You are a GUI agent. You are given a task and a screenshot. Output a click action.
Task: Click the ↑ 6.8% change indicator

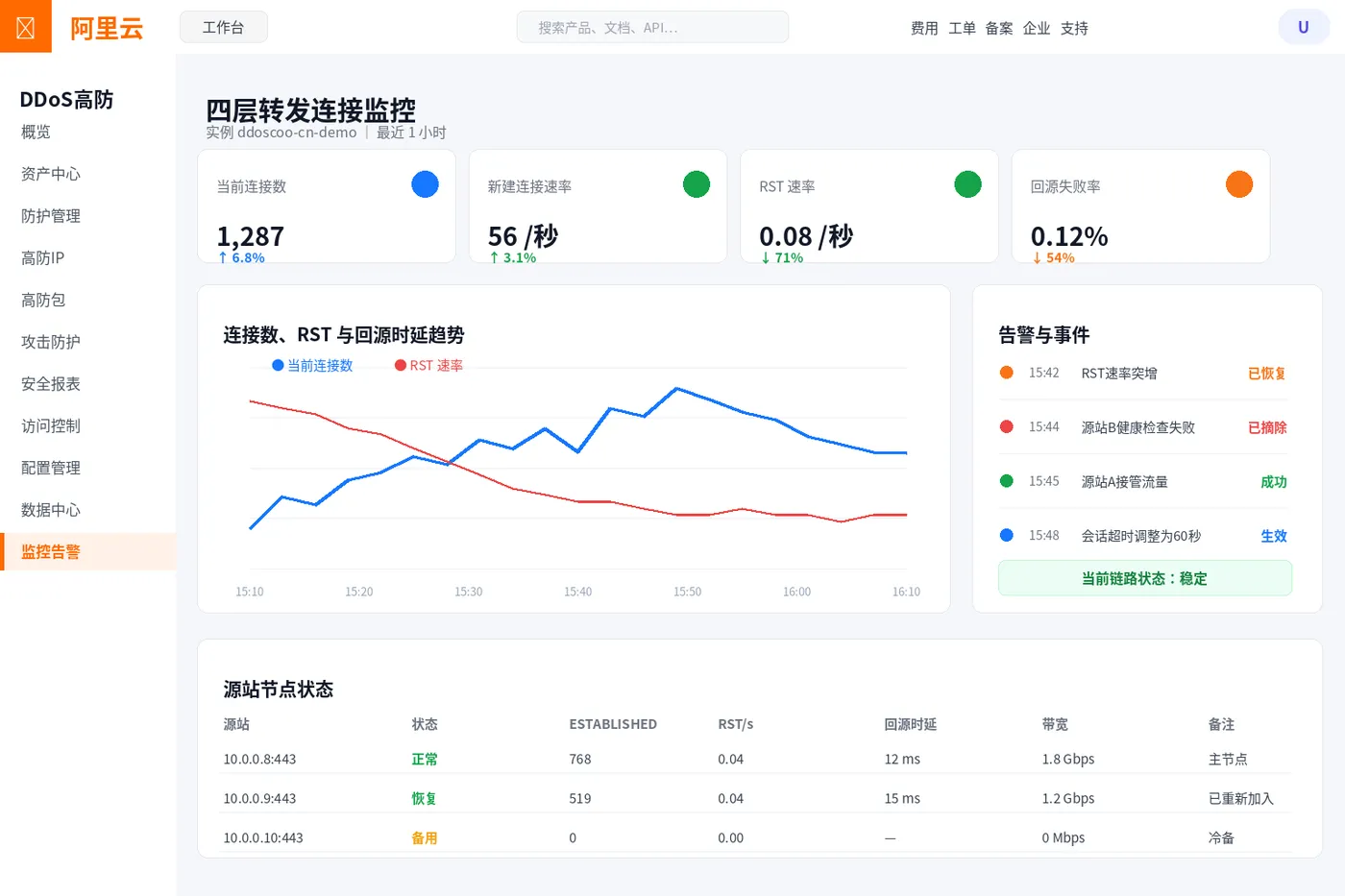click(x=240, y=257)
